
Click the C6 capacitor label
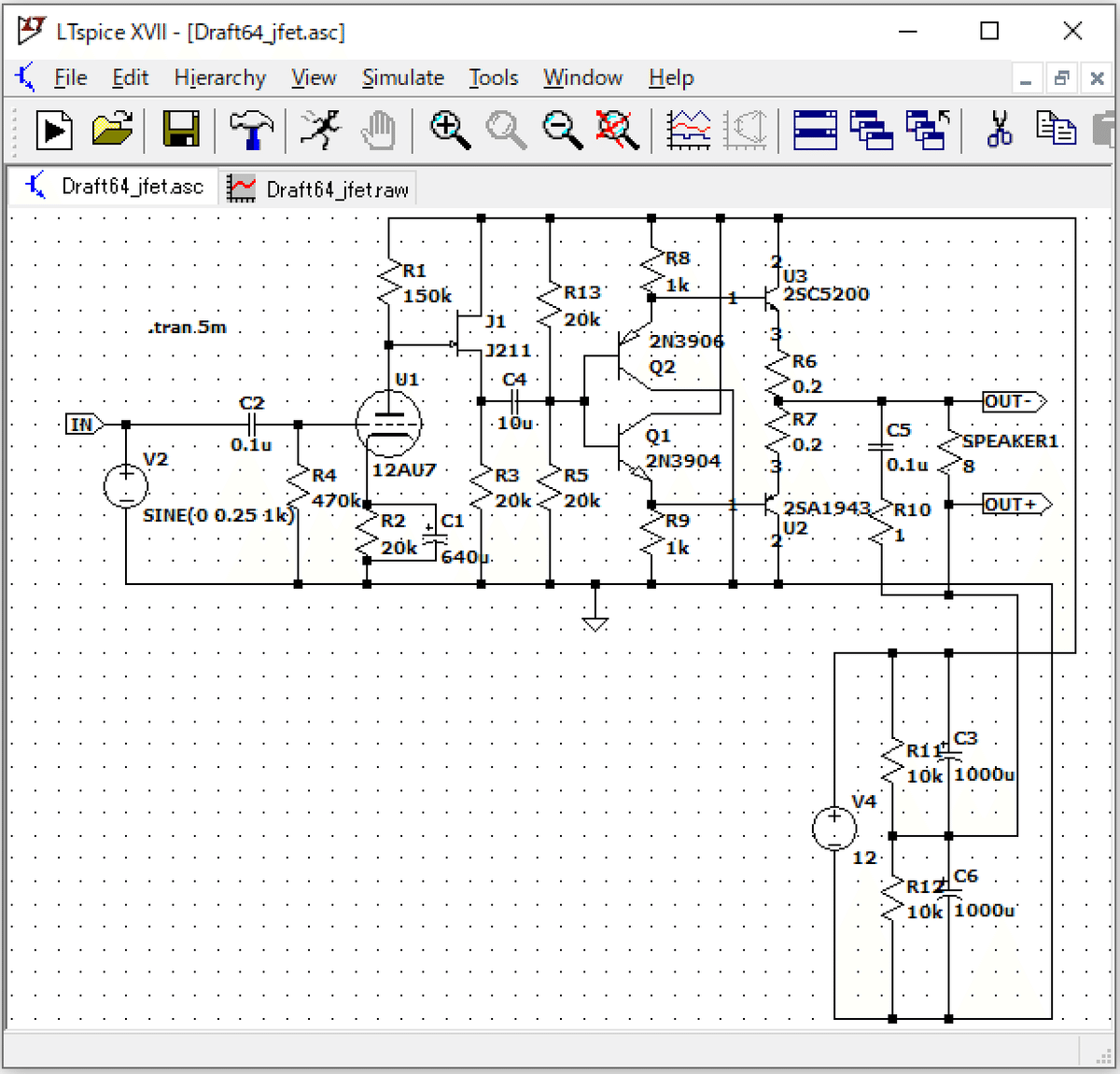coord(966,876)
